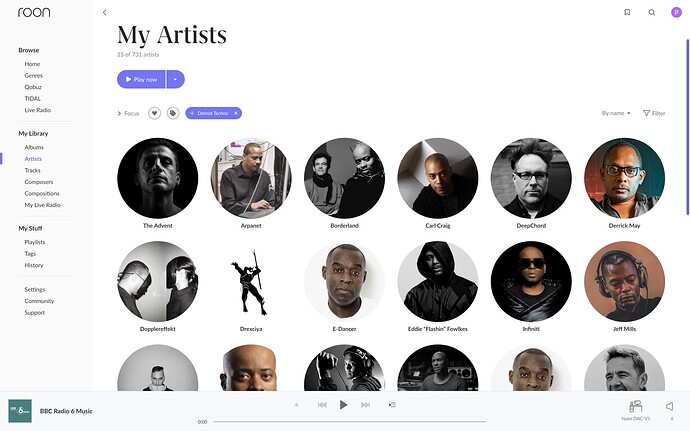This screenshot has height=431, width=690.
Task: Open the Filter option
Action: pos(654,113)
